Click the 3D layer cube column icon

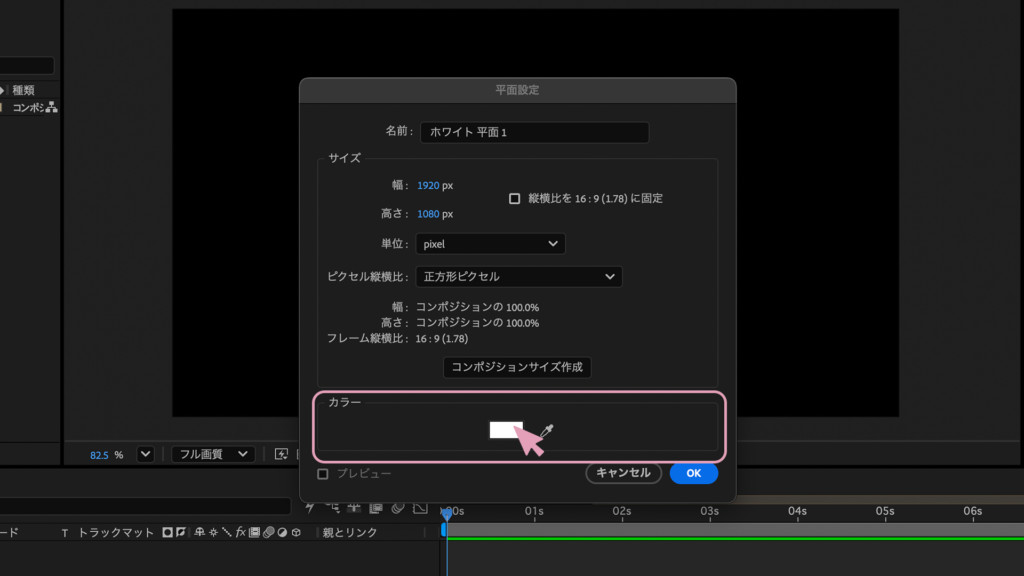(296, 532)
